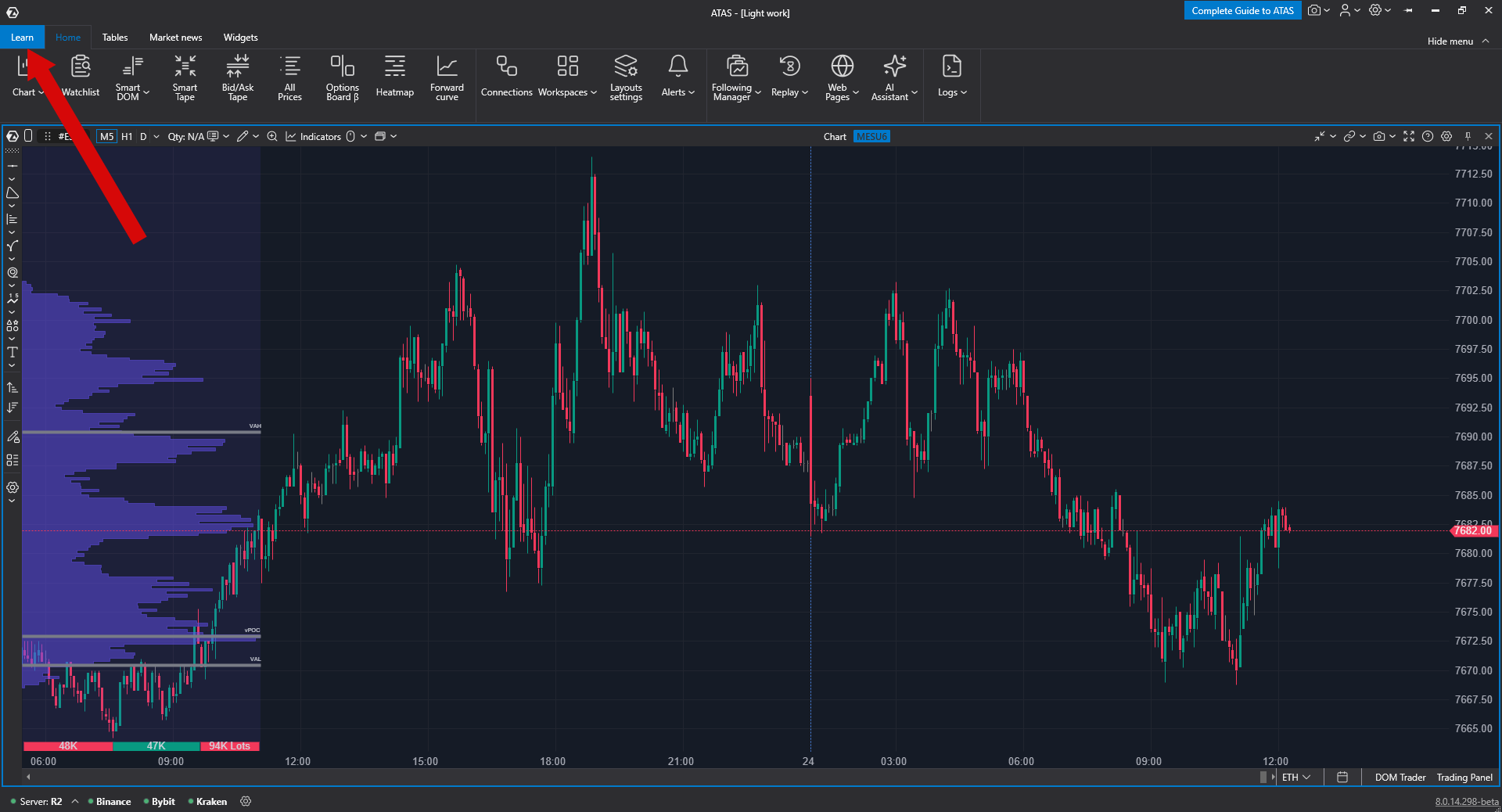The image size is (1502, 812).
Task: Open the Complete Guide to ATAS
Action: point(1242,11)
